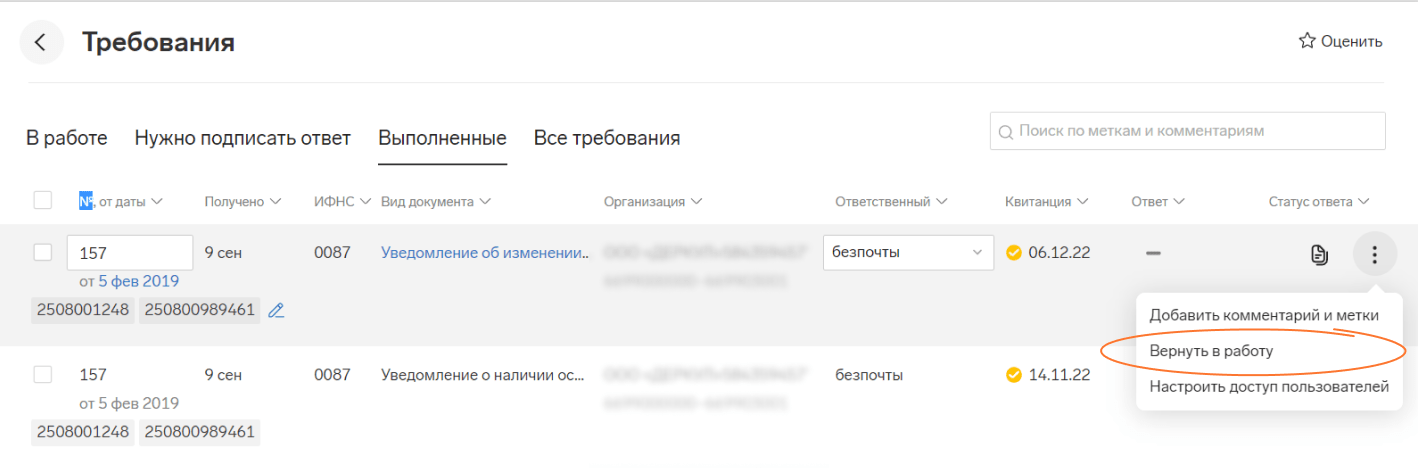
Task: Go back with the arrow button
Action: click(41, 43)
